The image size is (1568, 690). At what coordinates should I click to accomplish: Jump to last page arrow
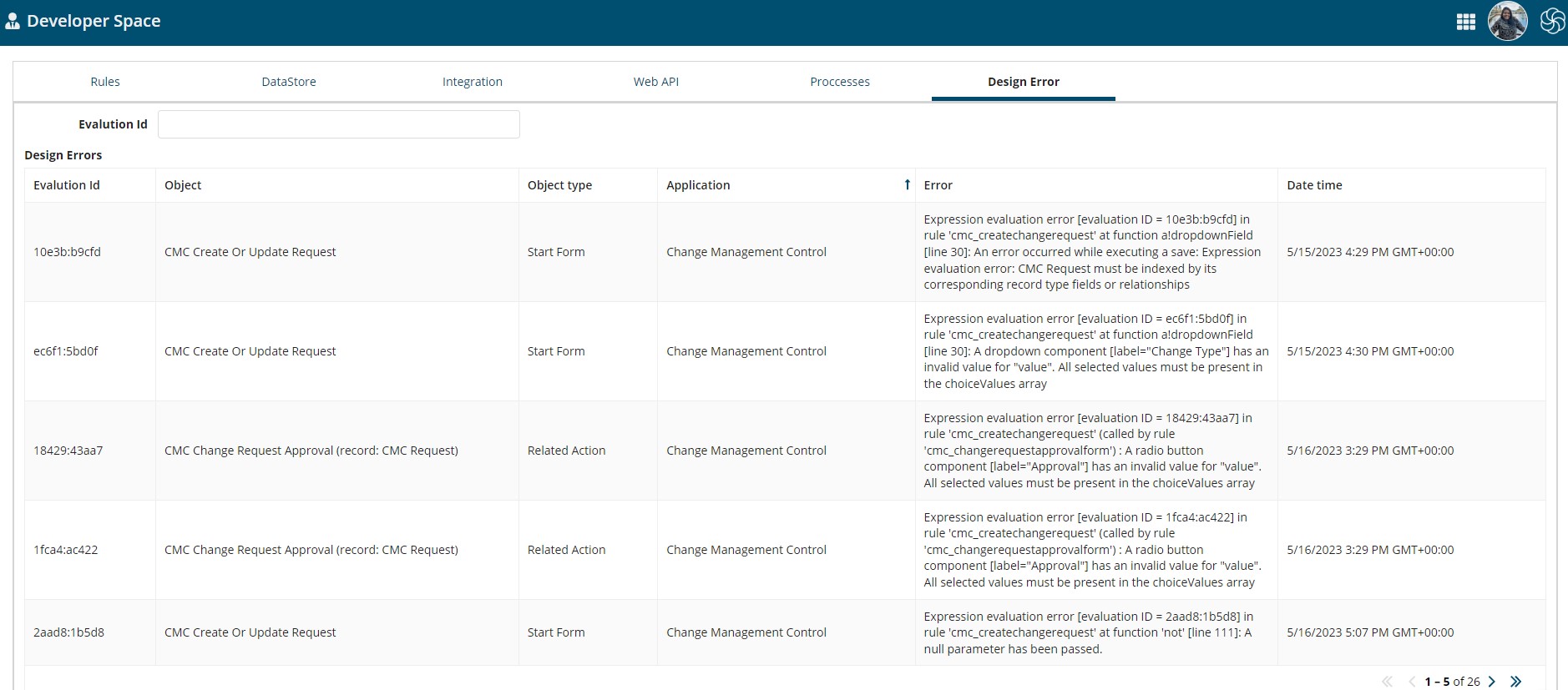coord(1515,682)
